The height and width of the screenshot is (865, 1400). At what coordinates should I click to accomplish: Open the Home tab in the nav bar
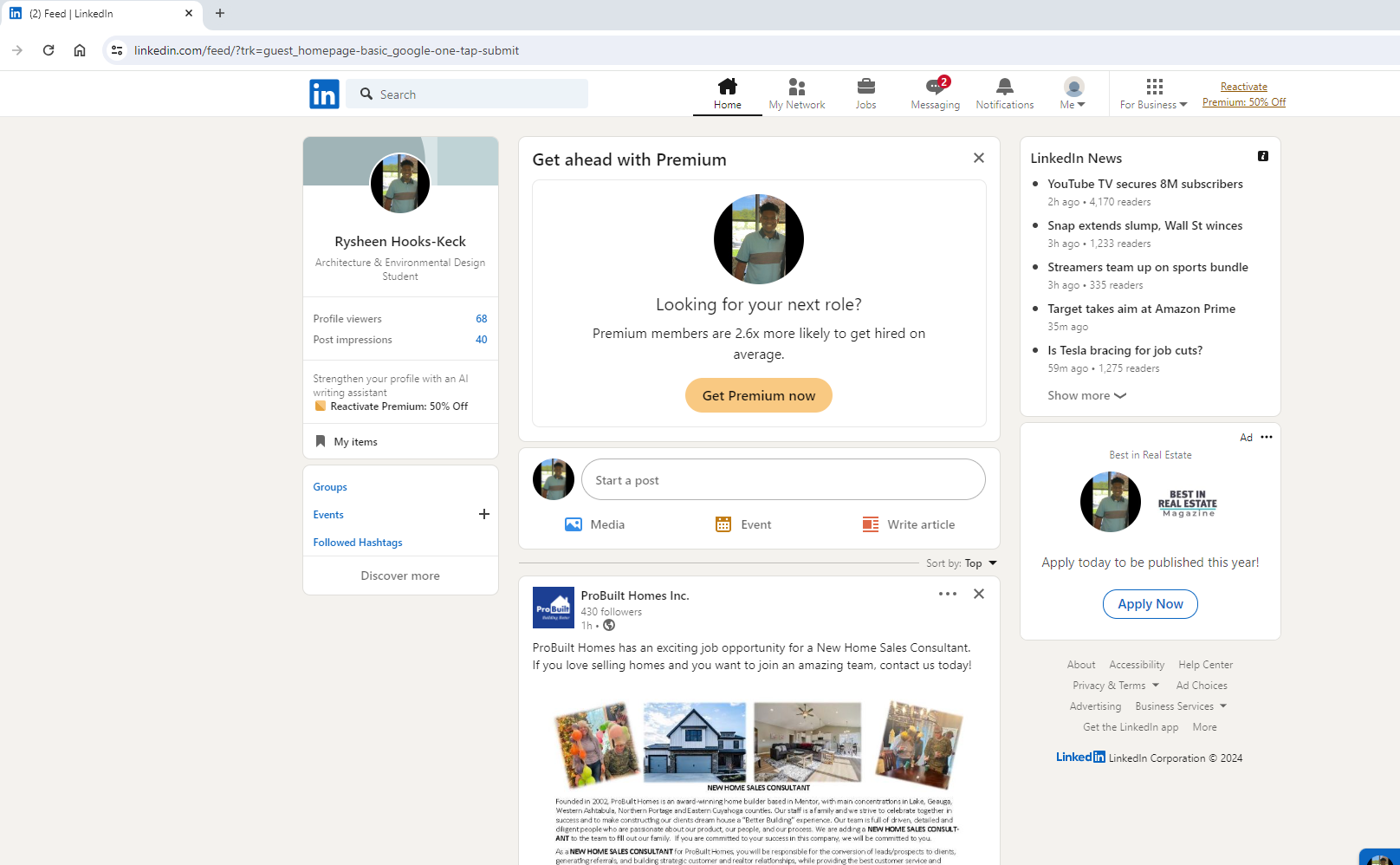coord(728,94)
